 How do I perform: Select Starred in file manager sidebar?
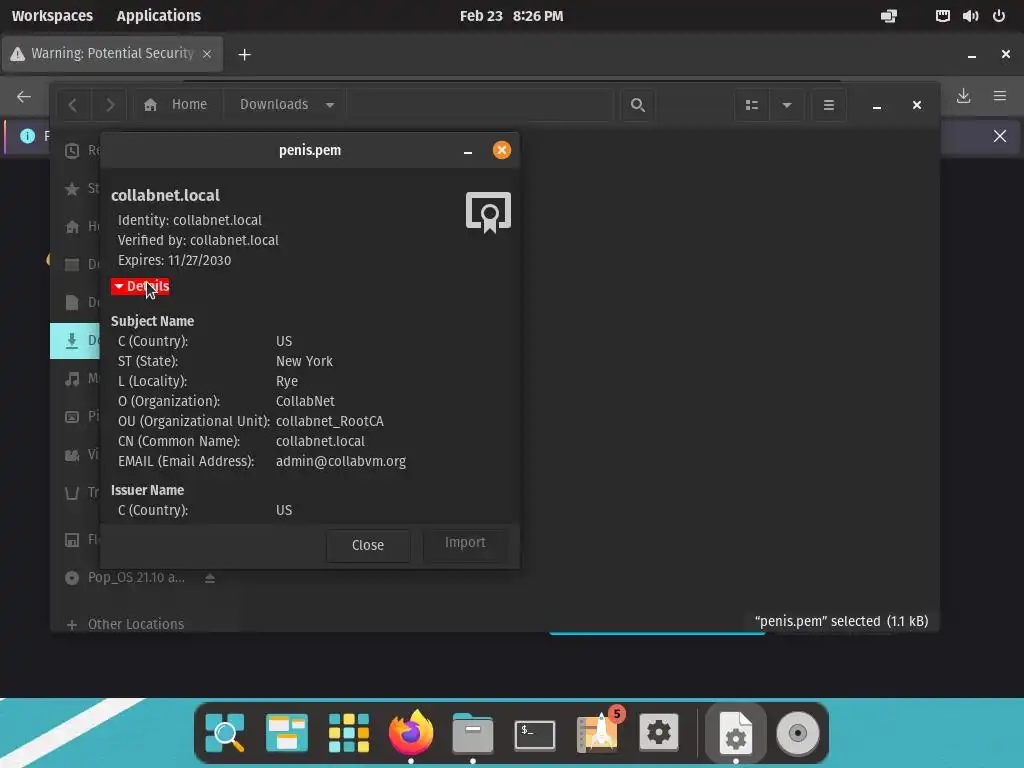coord(76,189)
